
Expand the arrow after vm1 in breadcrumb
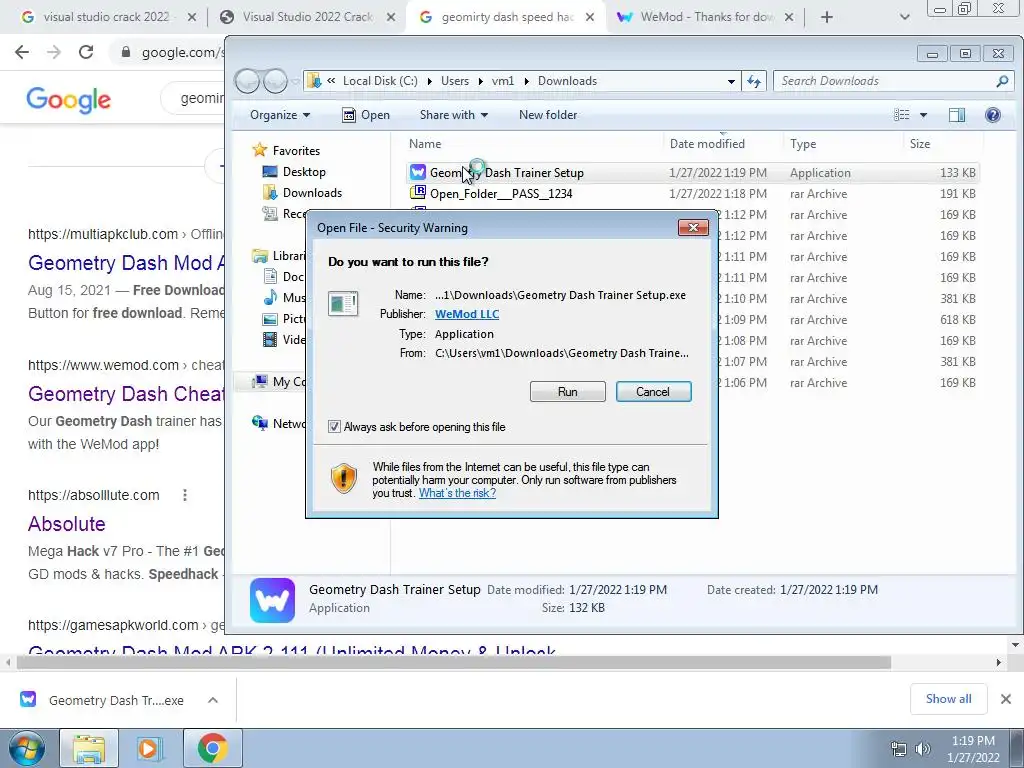[x=526, y=81]
